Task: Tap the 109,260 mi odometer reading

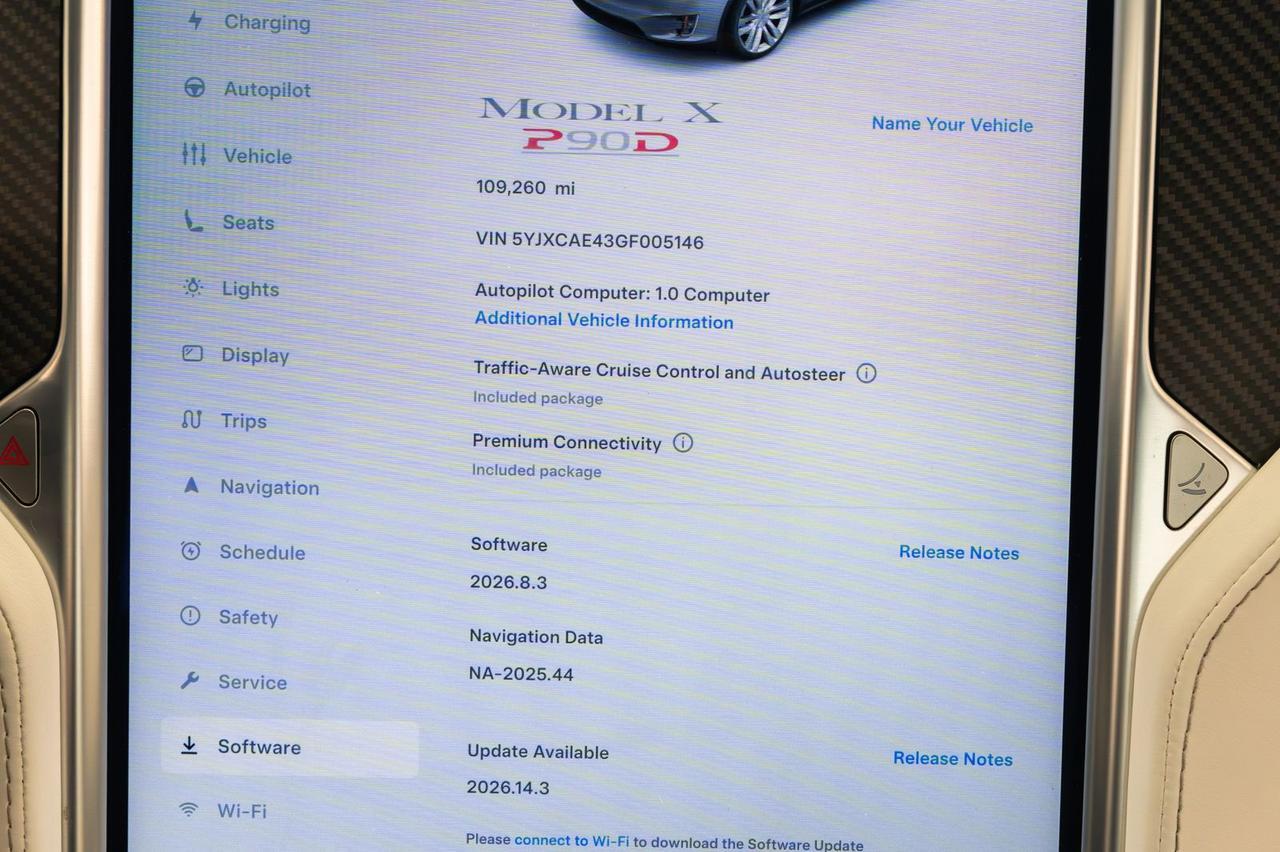Action: [x=526, y=187]
